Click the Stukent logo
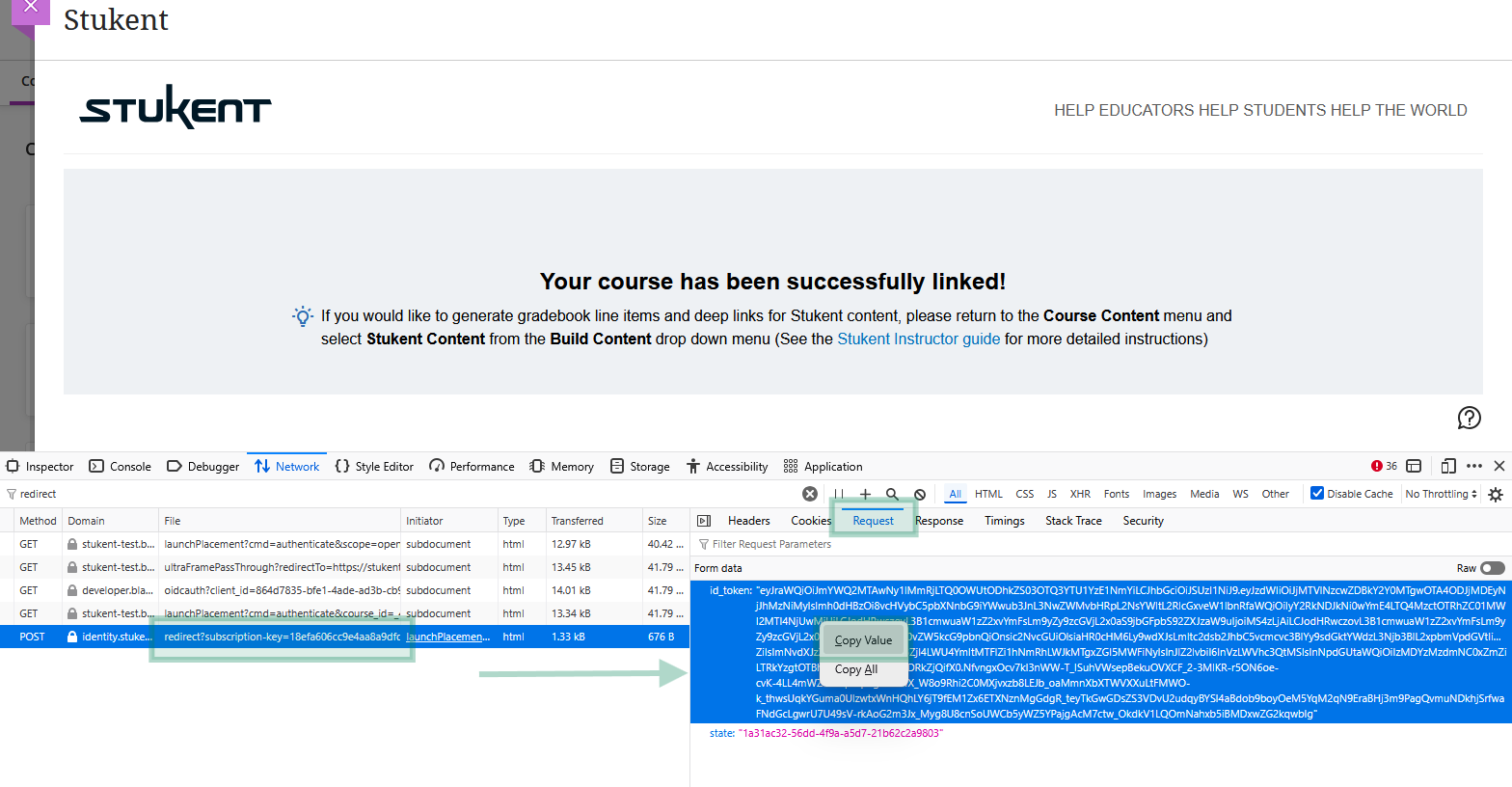 click(175, 106)
